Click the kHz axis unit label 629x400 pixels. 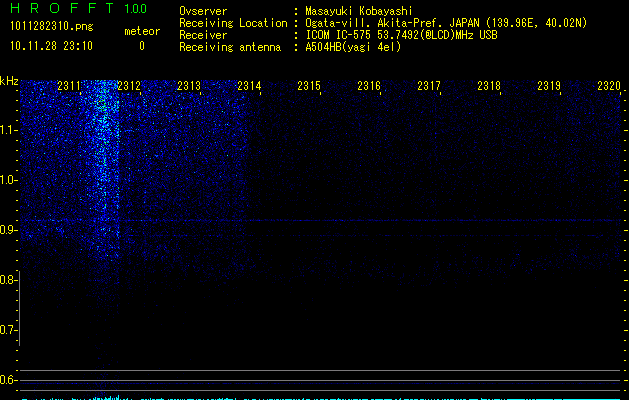[x=9, y=81]
